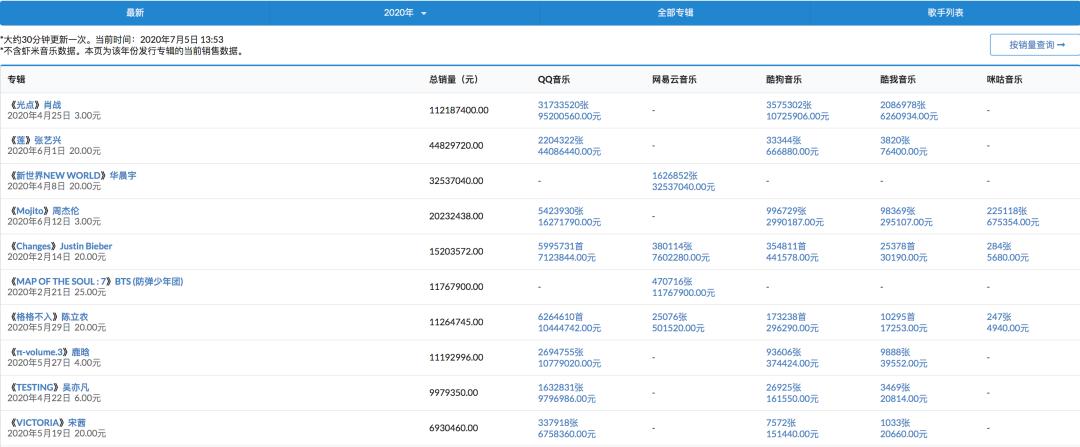Select 网易云 sales 470716张 for BTS album

coord(672,282)
